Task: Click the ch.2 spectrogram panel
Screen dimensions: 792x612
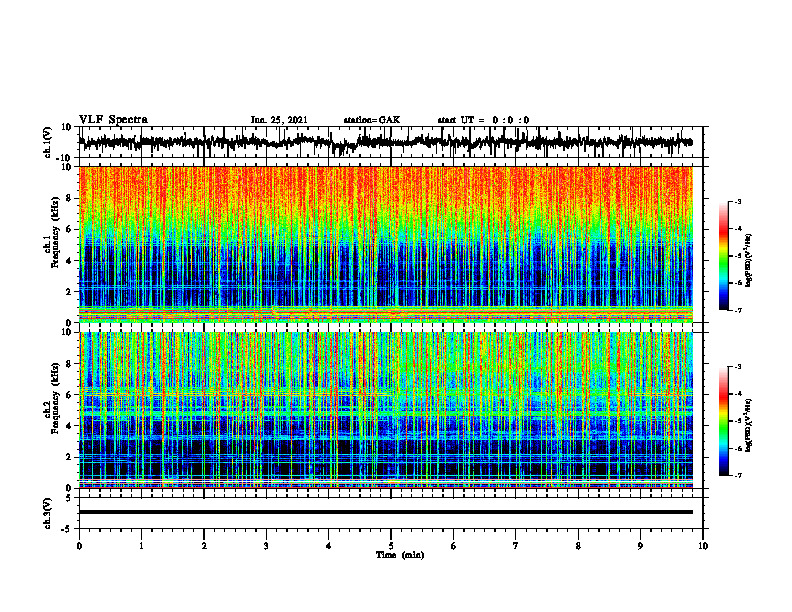Action: (x=386, y=410)
